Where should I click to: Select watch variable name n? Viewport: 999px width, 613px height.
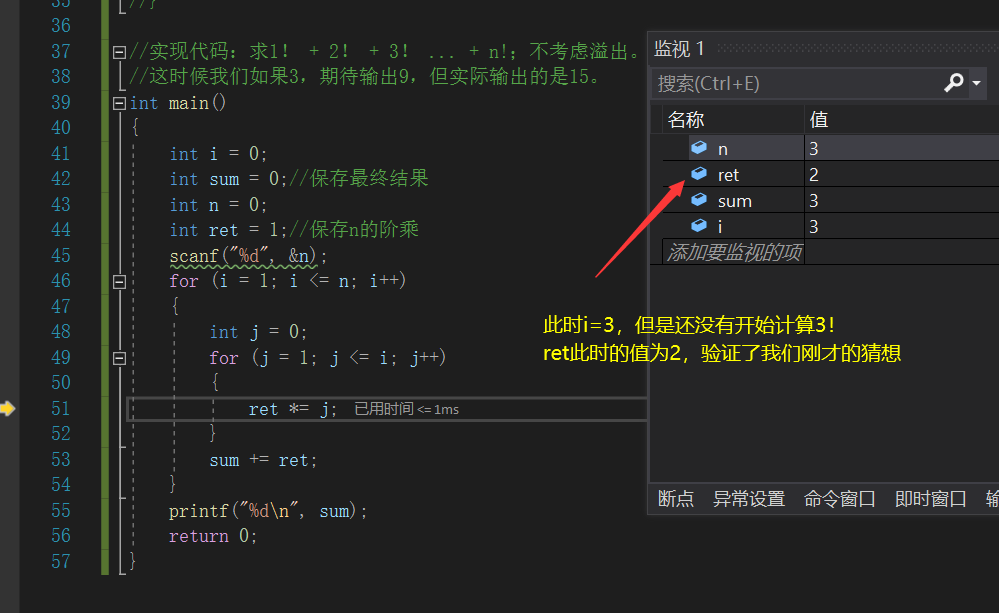click(722, 149)
